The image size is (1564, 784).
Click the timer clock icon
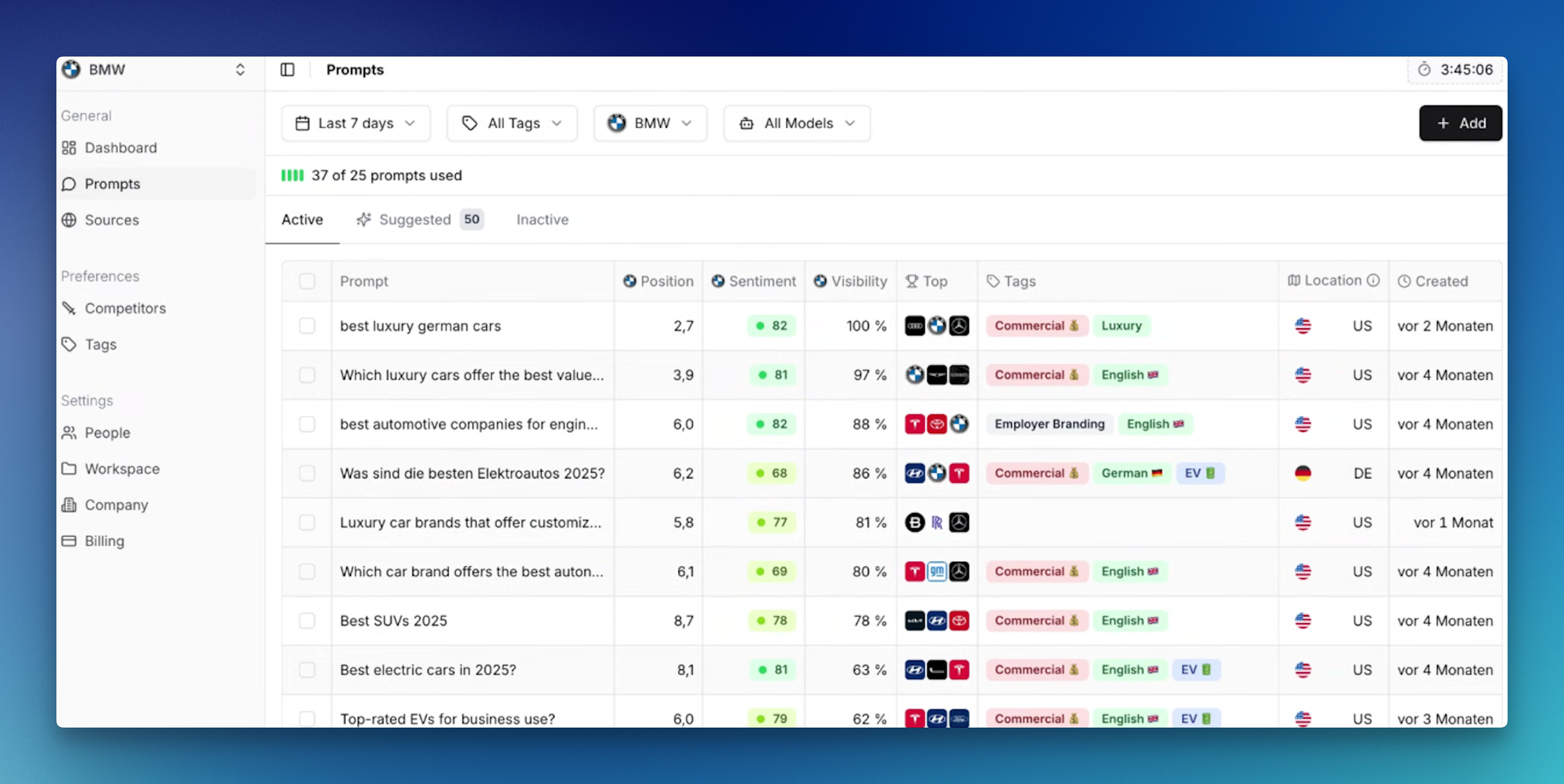[x=1424, y=70]
